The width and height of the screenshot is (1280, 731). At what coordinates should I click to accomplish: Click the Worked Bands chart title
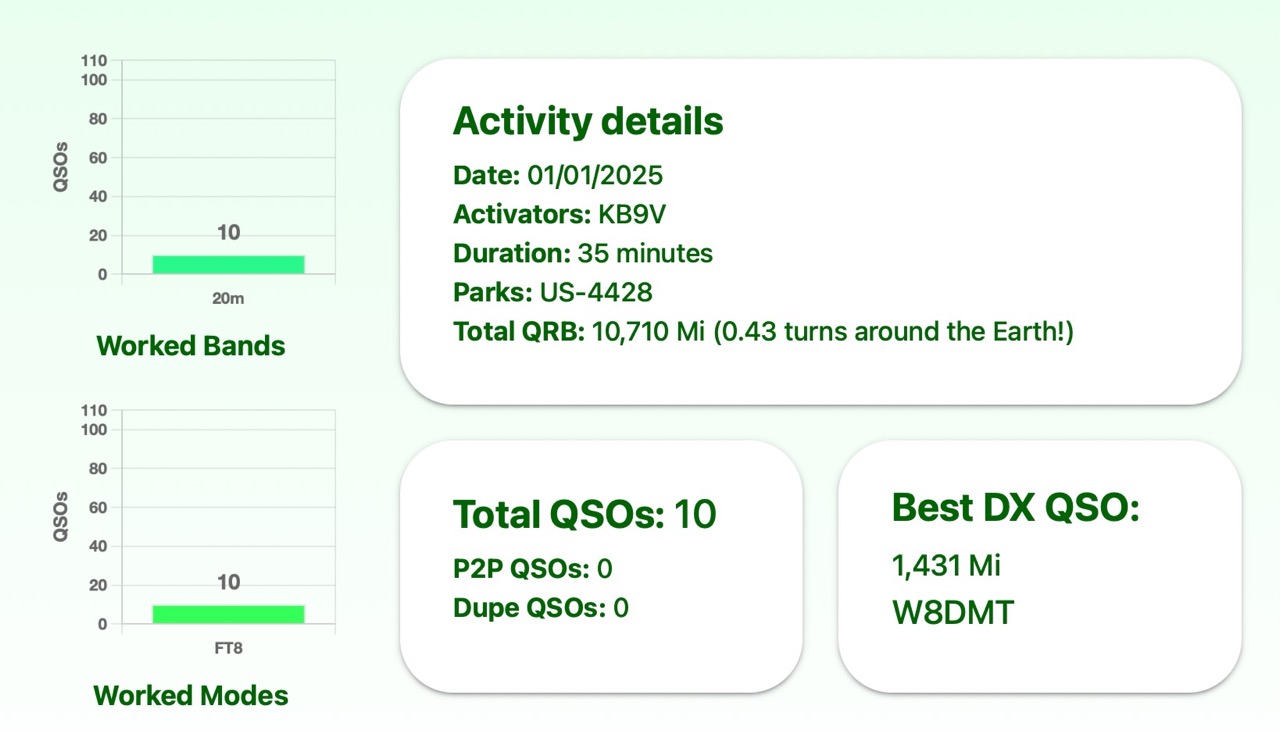coord(191,346)
